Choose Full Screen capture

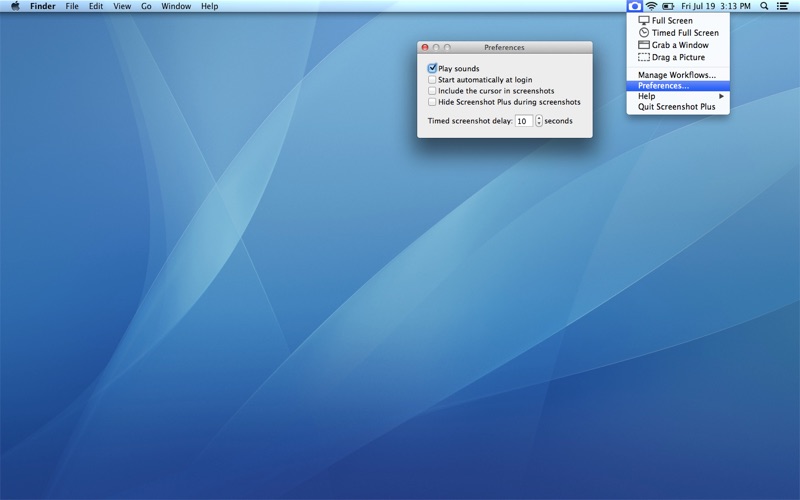pos(672,21)
